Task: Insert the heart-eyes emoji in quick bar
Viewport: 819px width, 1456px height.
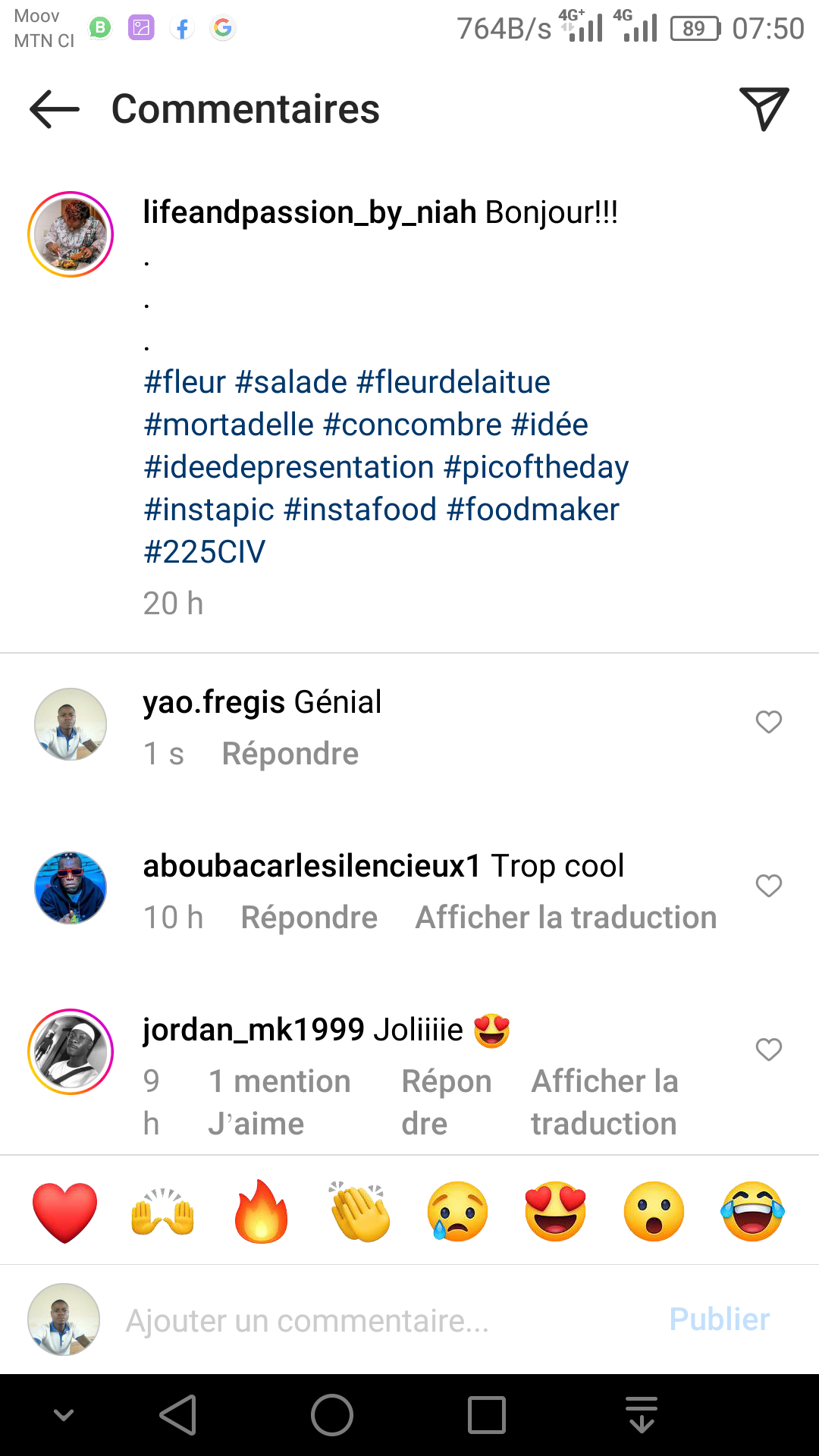Action: pos(556,1211)
